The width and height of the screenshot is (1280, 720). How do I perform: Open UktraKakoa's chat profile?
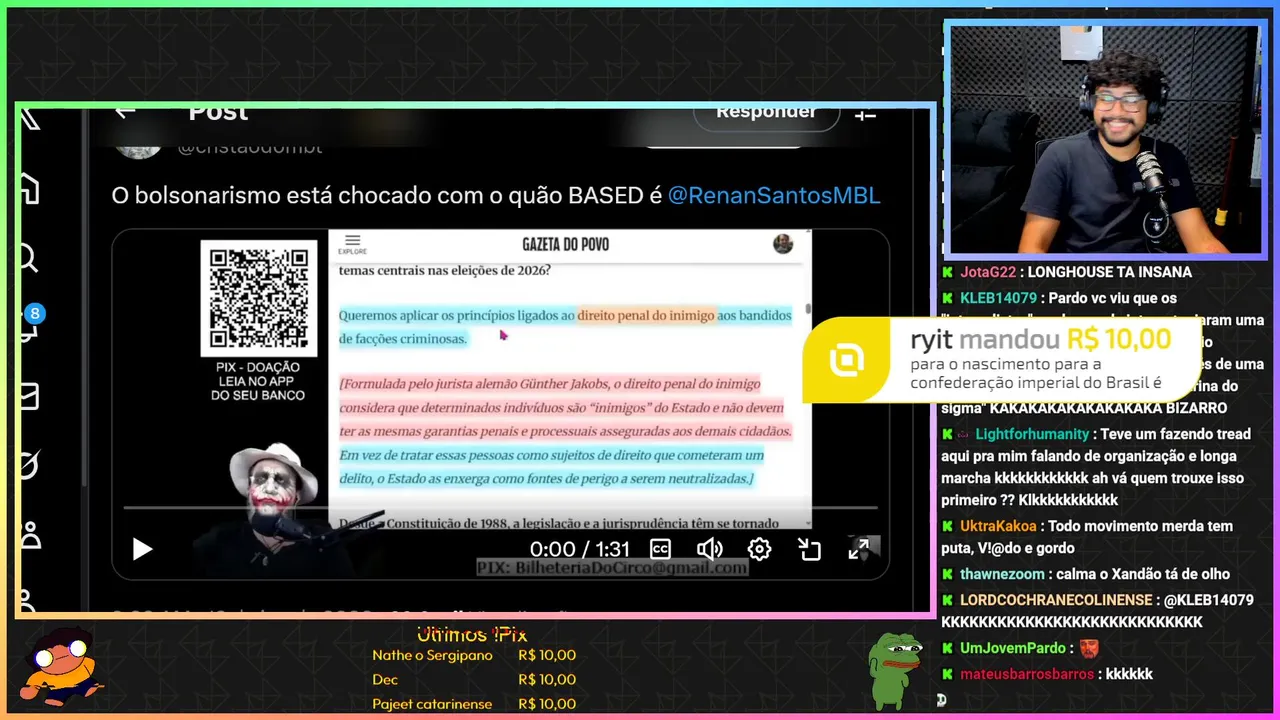click(999, 526)
